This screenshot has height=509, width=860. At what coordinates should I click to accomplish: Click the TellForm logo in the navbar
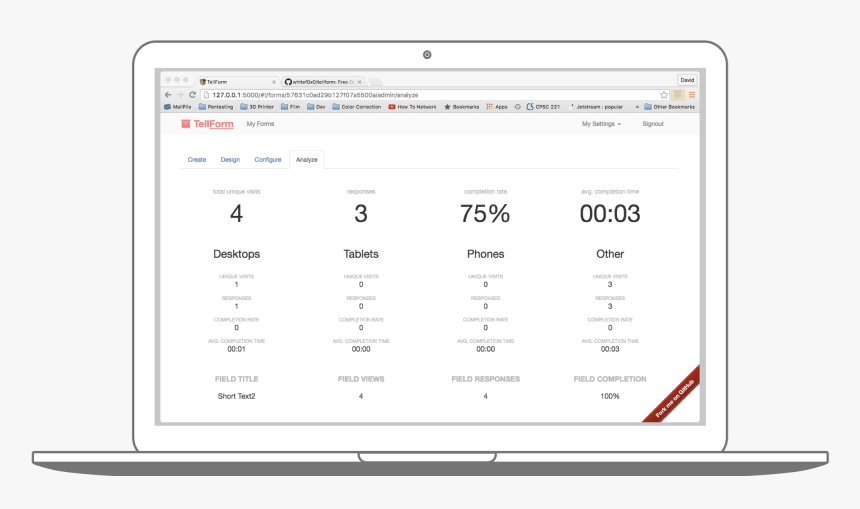pyautogui.click(x=207, y=124)
